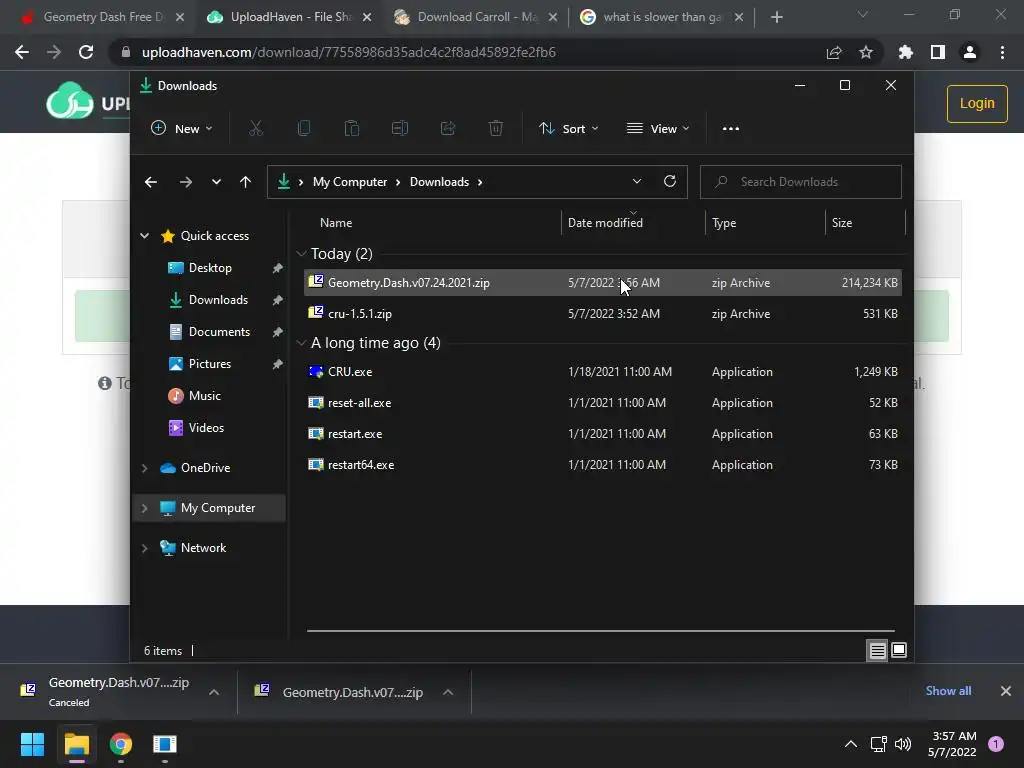Collapse the Today (2) group
This screenshot has width=1024, height=768.
click(x=301, y=254)
